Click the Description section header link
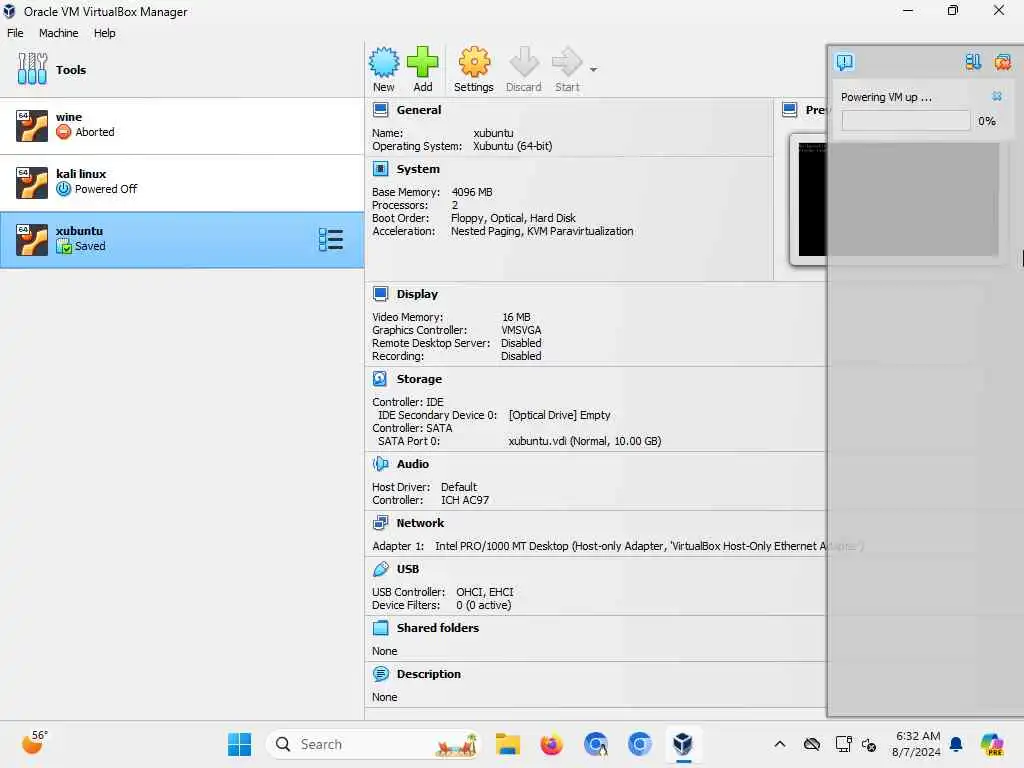Viewport: 1024px width, 768px height. click(x=428, y=674)
